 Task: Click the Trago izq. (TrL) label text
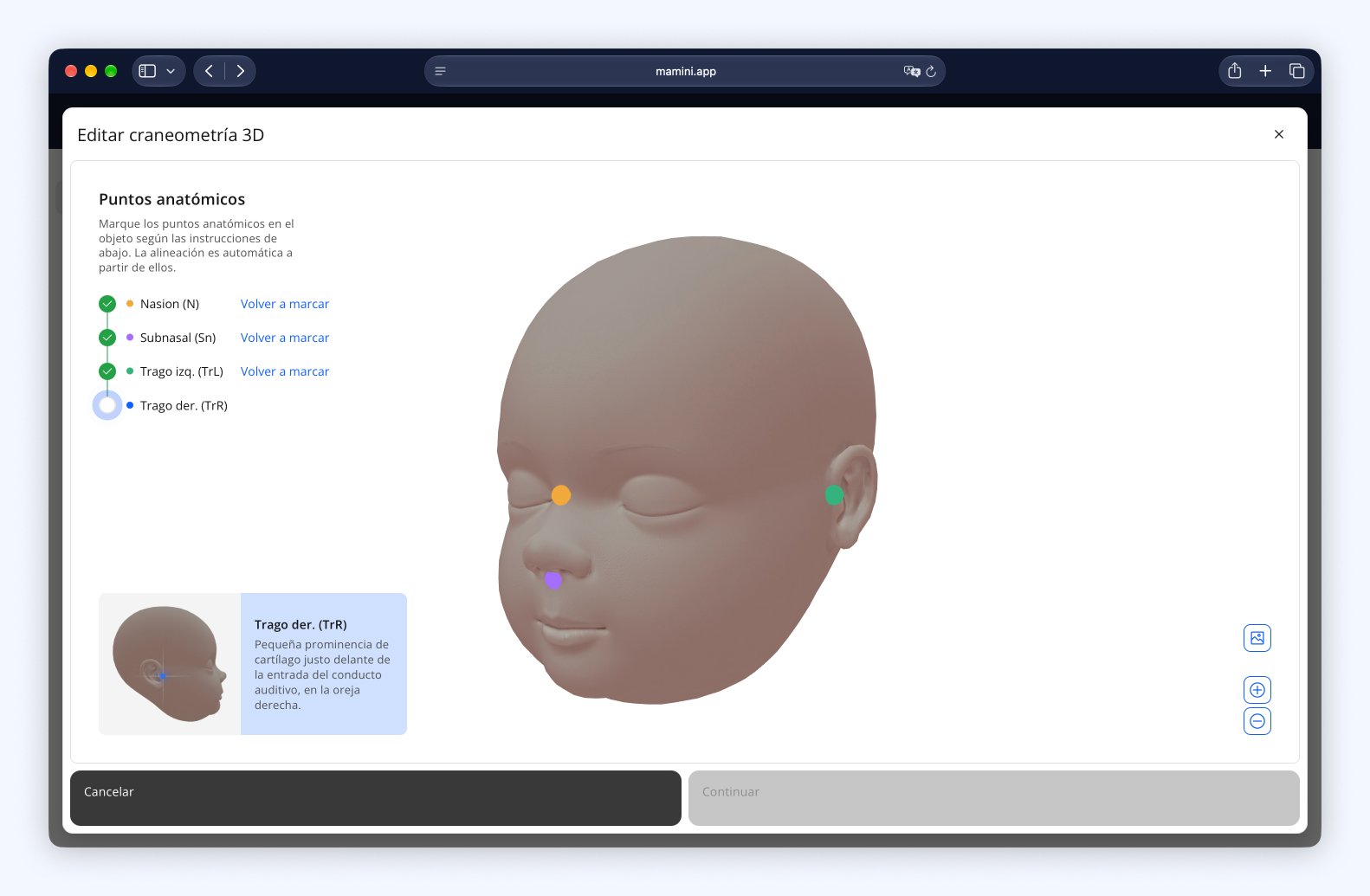click(x=182, y=371)
